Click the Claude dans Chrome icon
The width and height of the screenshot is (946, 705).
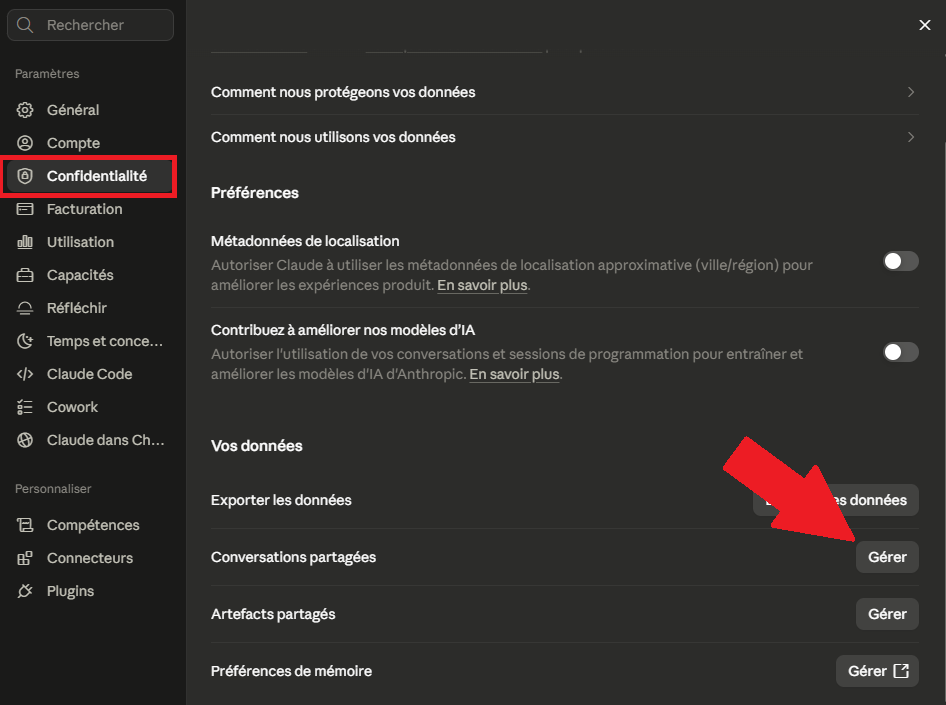pyautogui.click(x=25, y=440)
